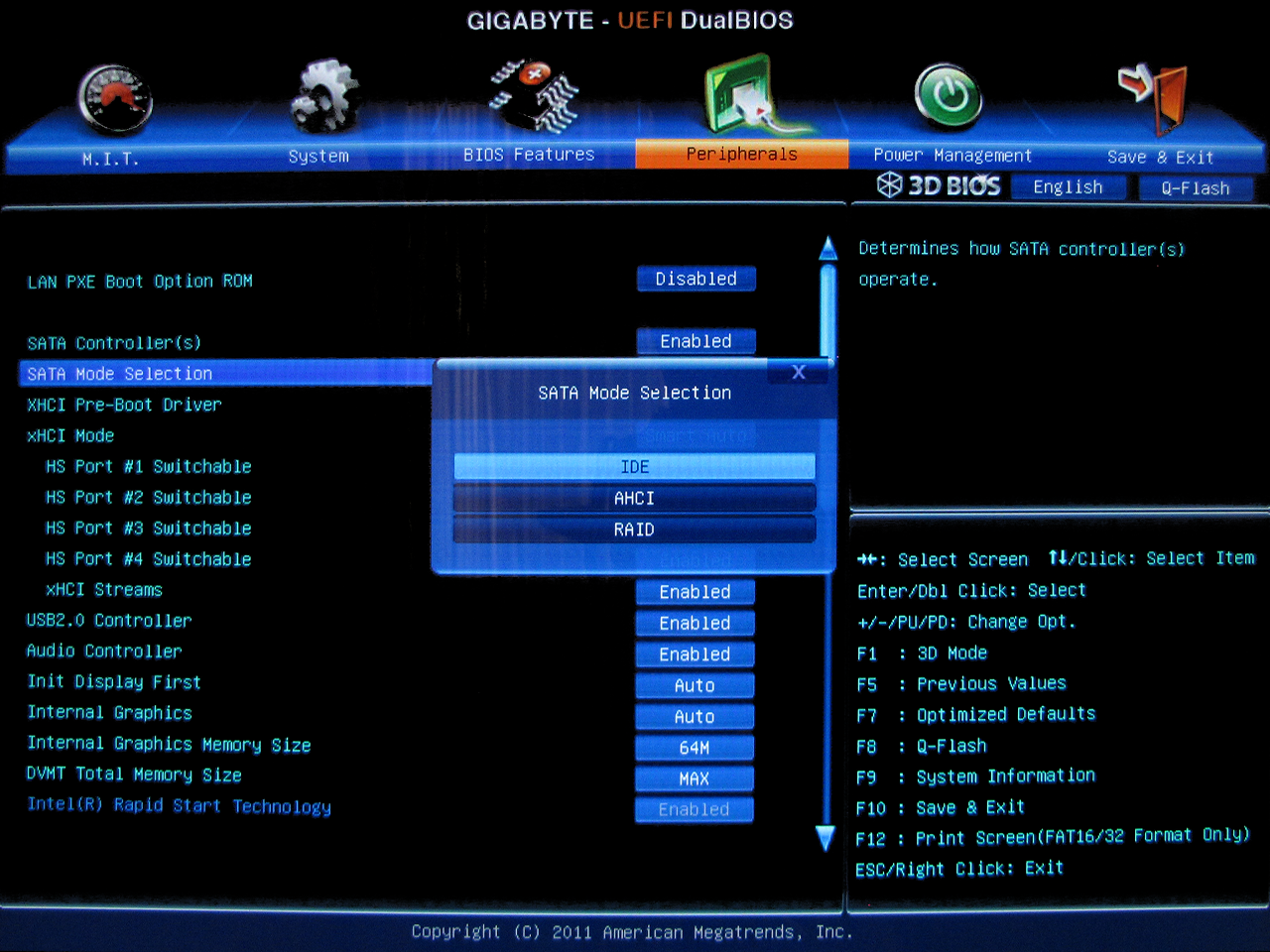This screenshot has height=952, width=1270.
Task: Click the F8 Q-Flash help entry
Action: point(922,746)
